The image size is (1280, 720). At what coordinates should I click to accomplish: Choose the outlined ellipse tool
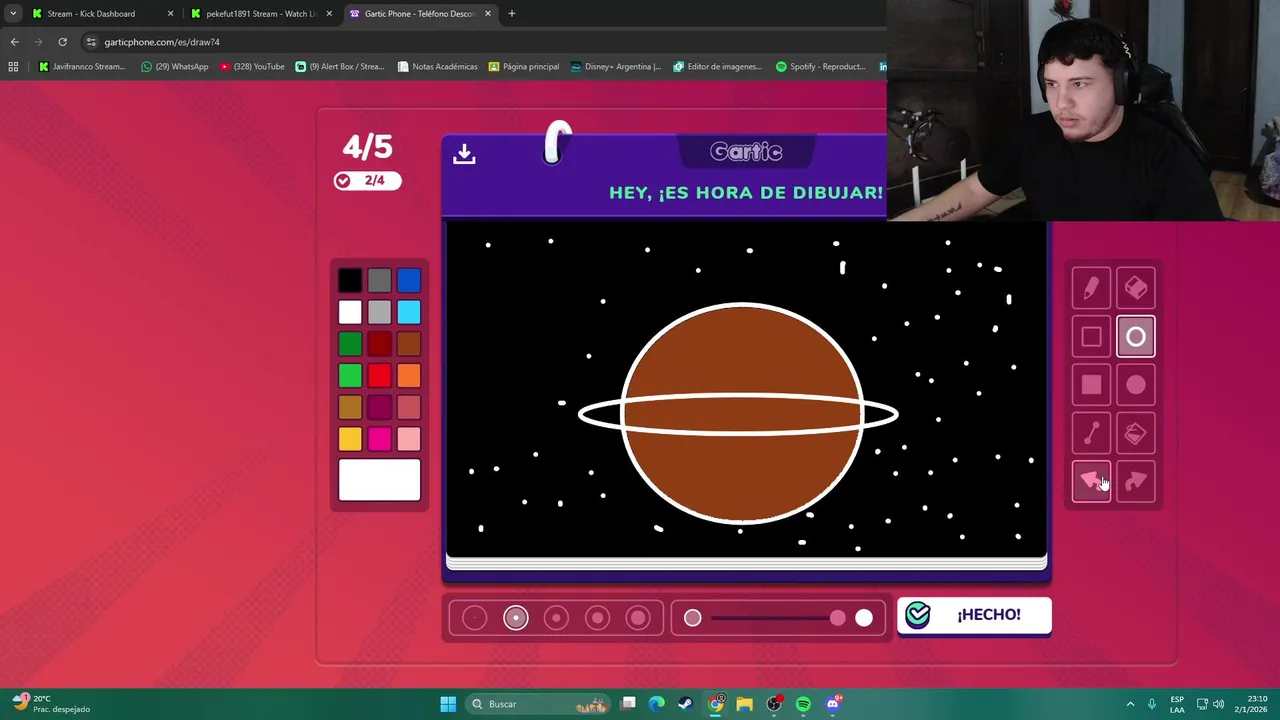tap(1135, 337)
